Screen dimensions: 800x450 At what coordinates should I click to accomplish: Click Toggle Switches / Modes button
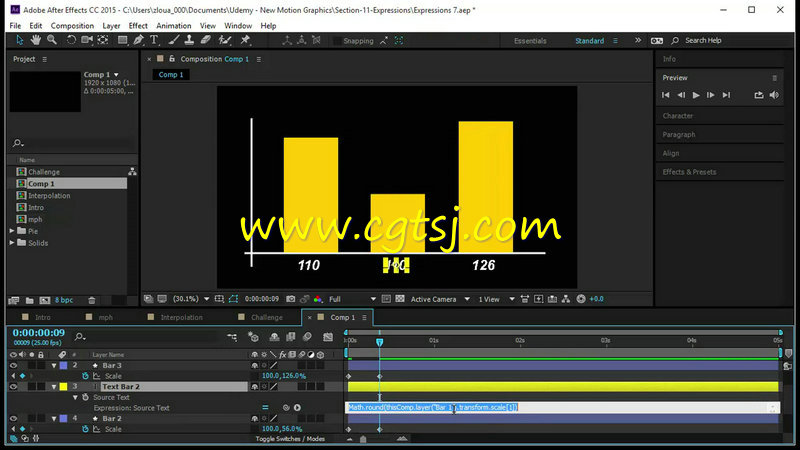tap(290, 439)
